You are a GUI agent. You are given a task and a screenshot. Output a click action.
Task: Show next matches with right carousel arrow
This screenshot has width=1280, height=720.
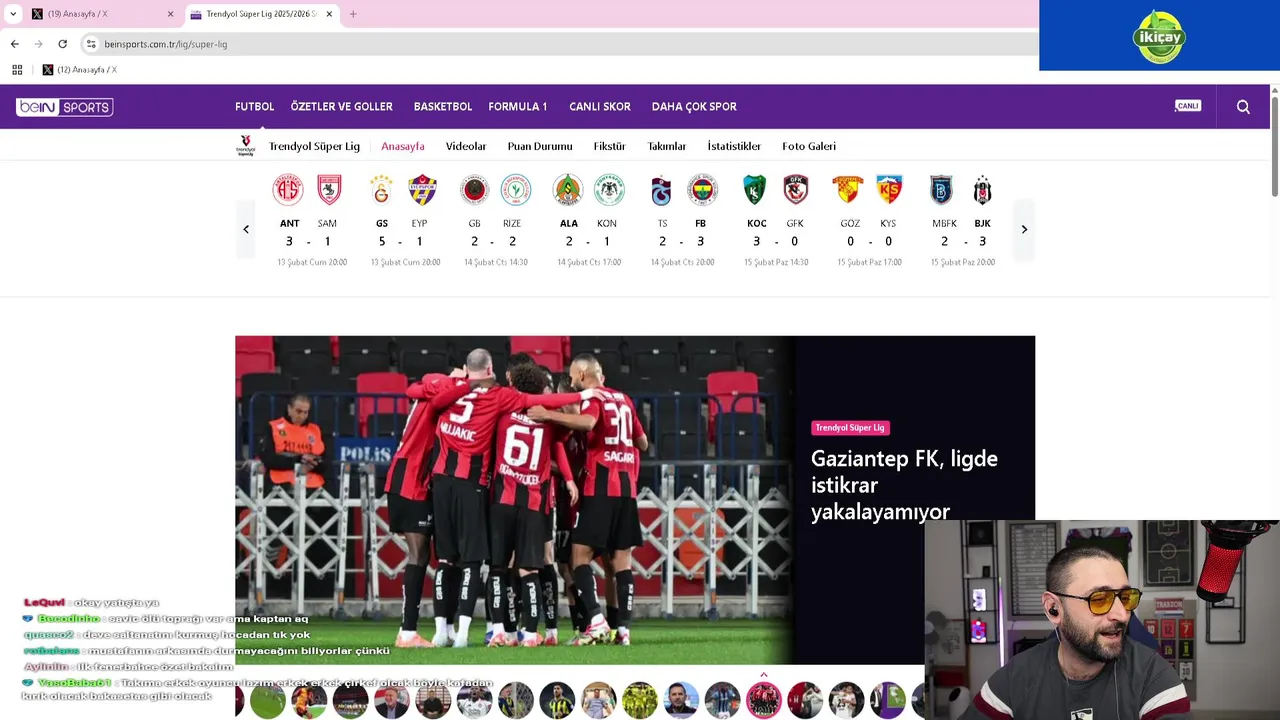click(x=1024, y=229)
